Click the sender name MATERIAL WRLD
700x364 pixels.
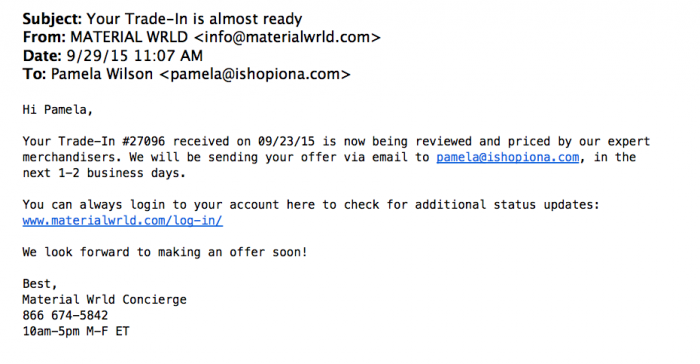(129, 37)
